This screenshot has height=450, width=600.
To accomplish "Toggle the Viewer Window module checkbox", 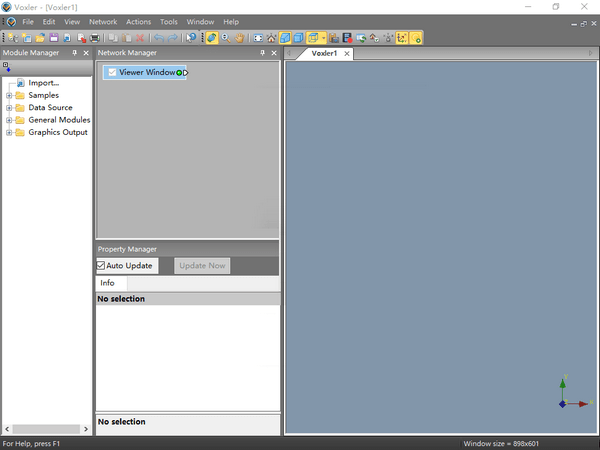I will [x=112, y=72].
